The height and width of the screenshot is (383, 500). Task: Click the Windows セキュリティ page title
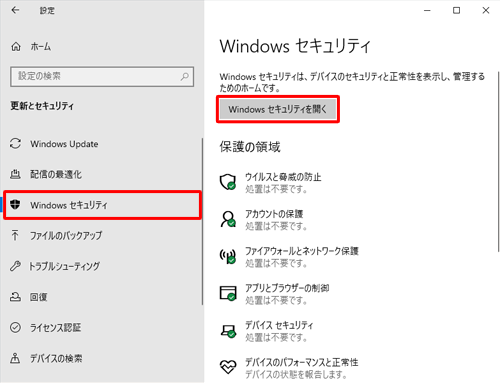click(x=295, y=46)
